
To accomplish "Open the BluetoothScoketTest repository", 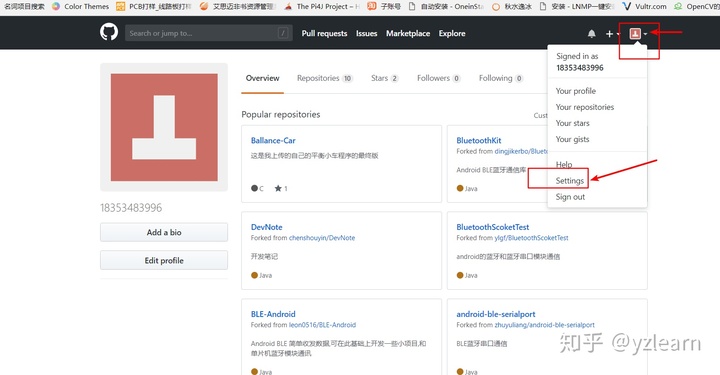I will pyautogui.click(x=493, y=227).
